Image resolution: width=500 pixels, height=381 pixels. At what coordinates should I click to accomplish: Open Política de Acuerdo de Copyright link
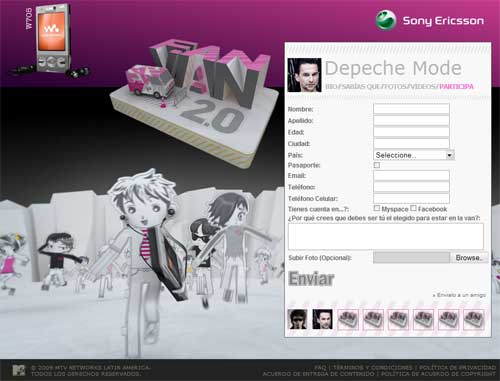(438, 374)
